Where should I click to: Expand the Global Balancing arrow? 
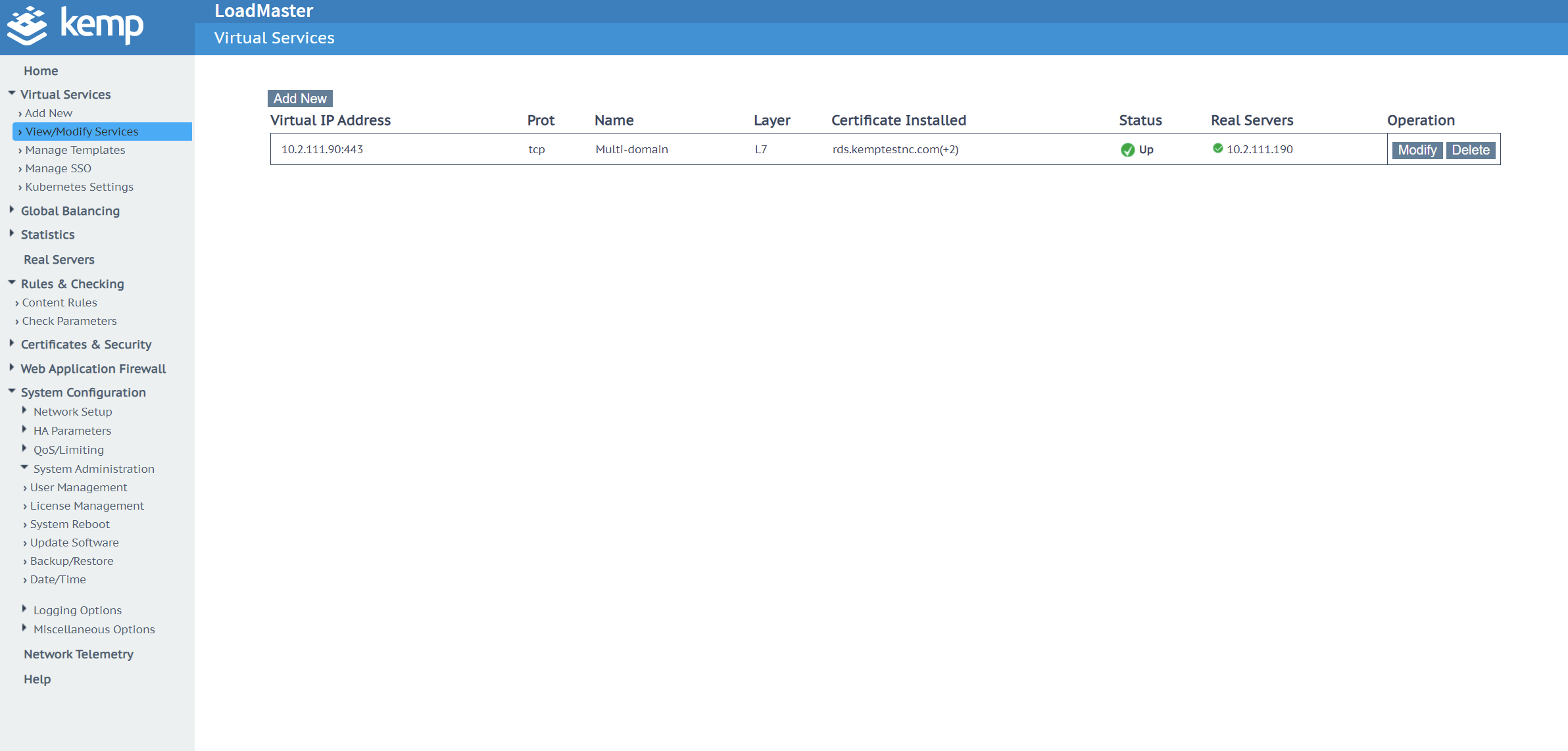coord(12,210)
